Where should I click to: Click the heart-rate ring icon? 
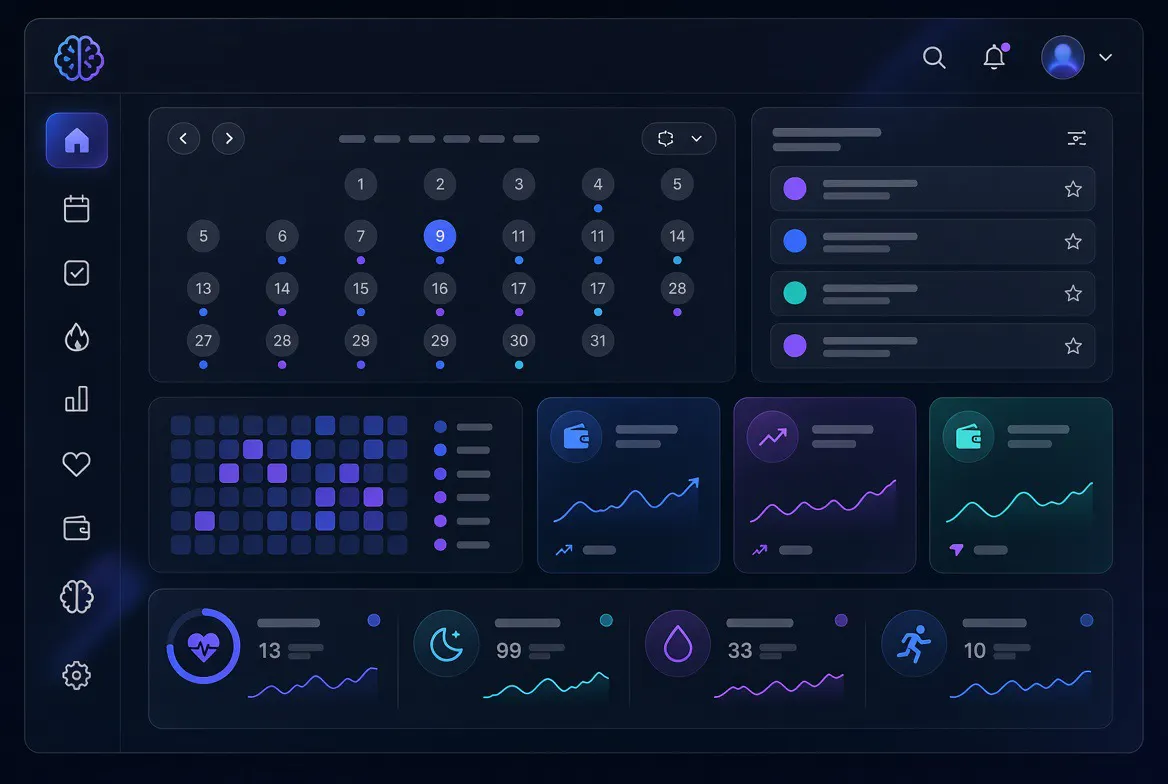[x=203, y=646]
